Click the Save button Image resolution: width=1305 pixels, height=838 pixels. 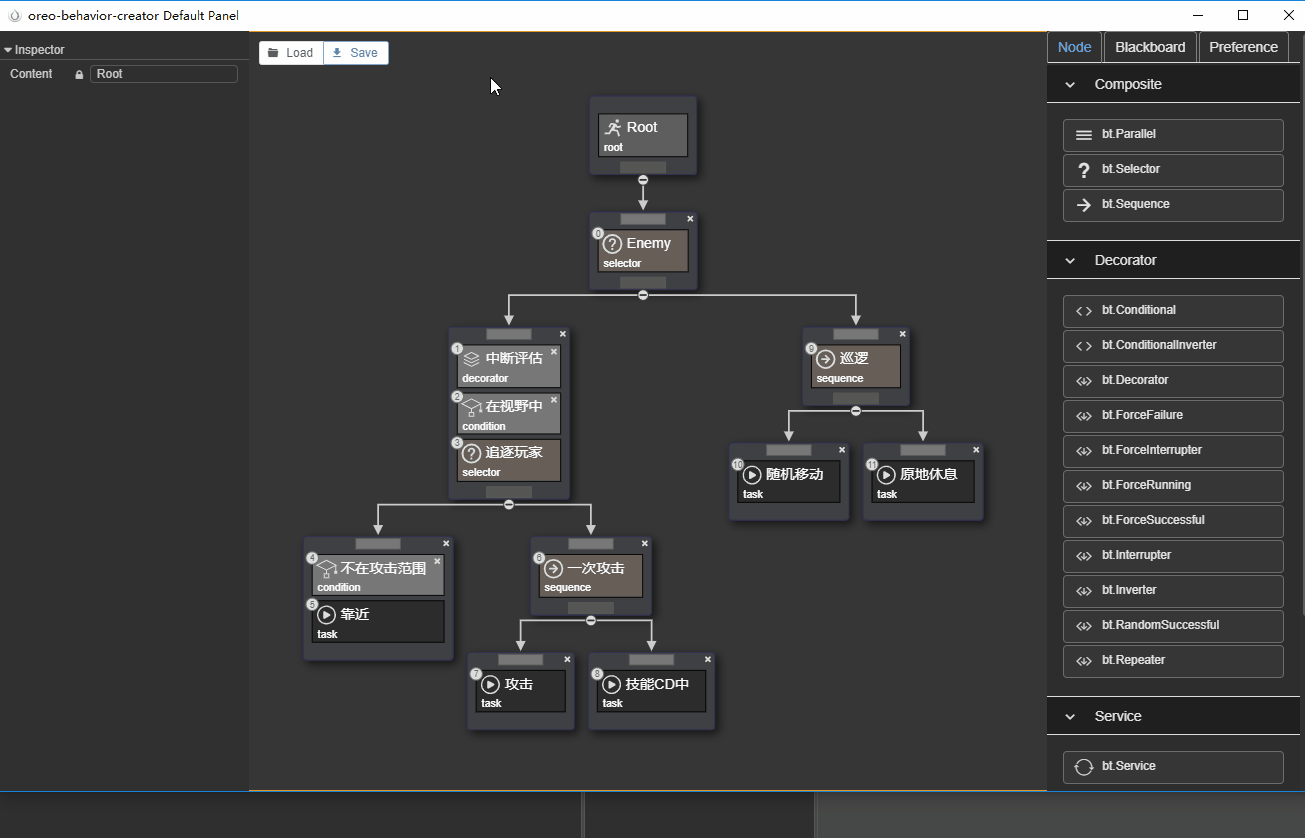pyautogui.click(x=356, y=52)
